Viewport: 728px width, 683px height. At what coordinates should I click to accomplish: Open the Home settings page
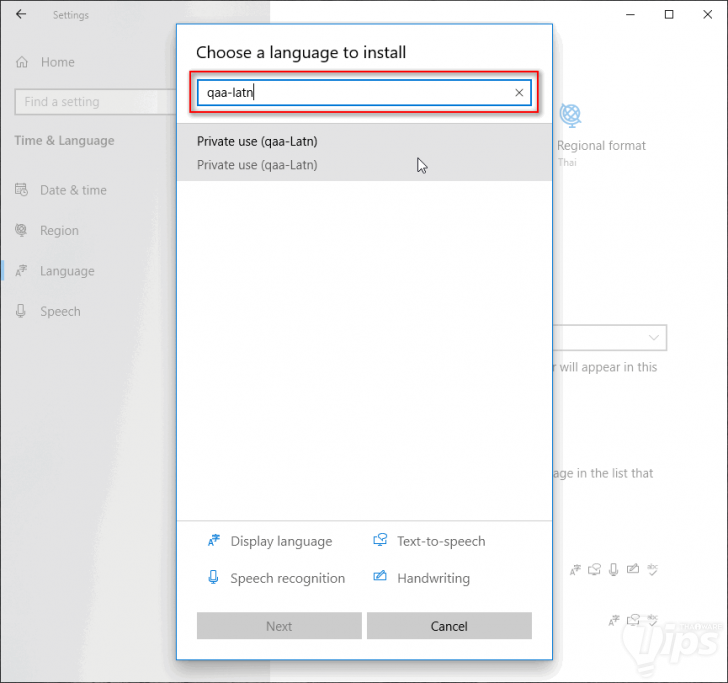pos(57,62)
